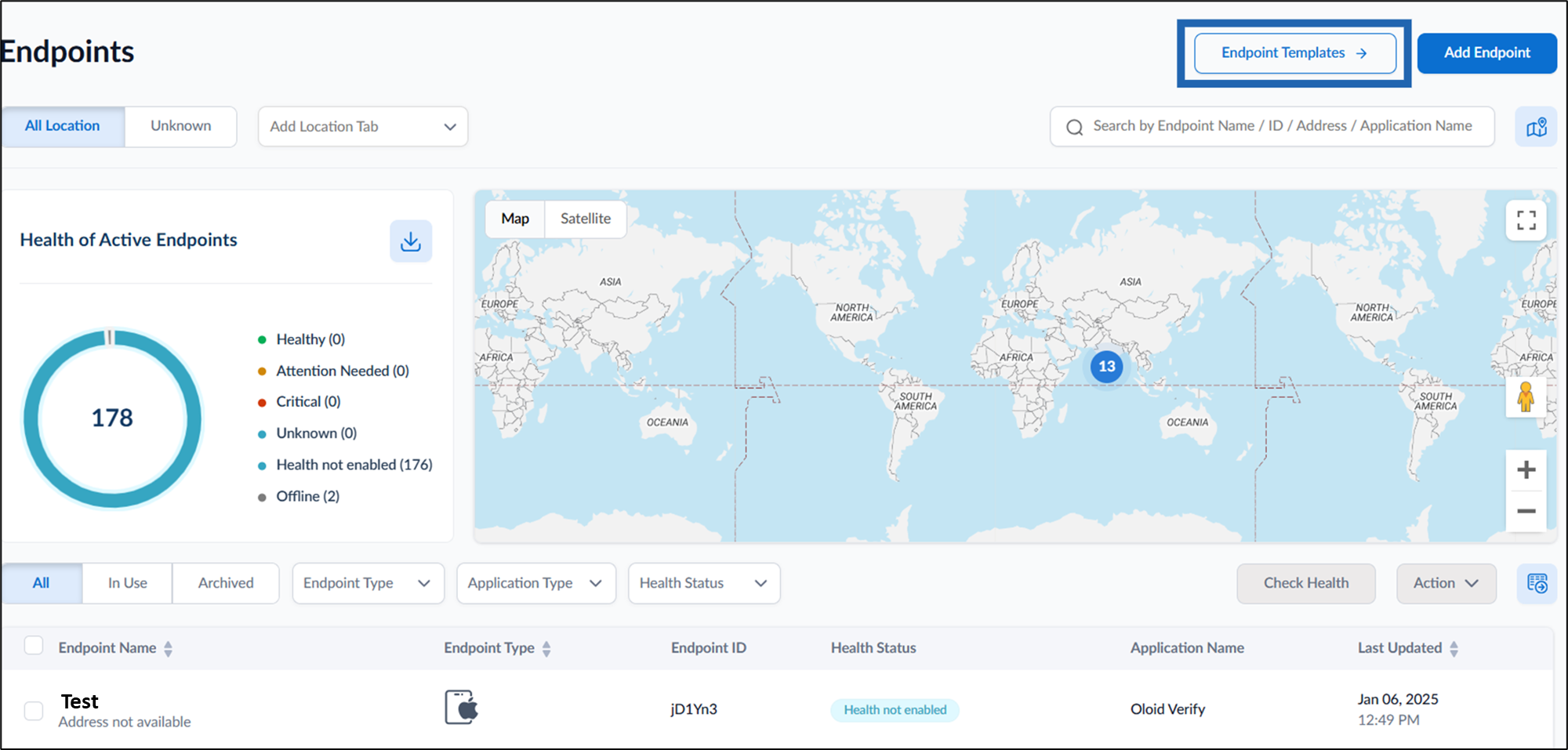Tick the select-all endpoints checkbox
This screenshot has width=1568, height=750.
tap(34, 646)
